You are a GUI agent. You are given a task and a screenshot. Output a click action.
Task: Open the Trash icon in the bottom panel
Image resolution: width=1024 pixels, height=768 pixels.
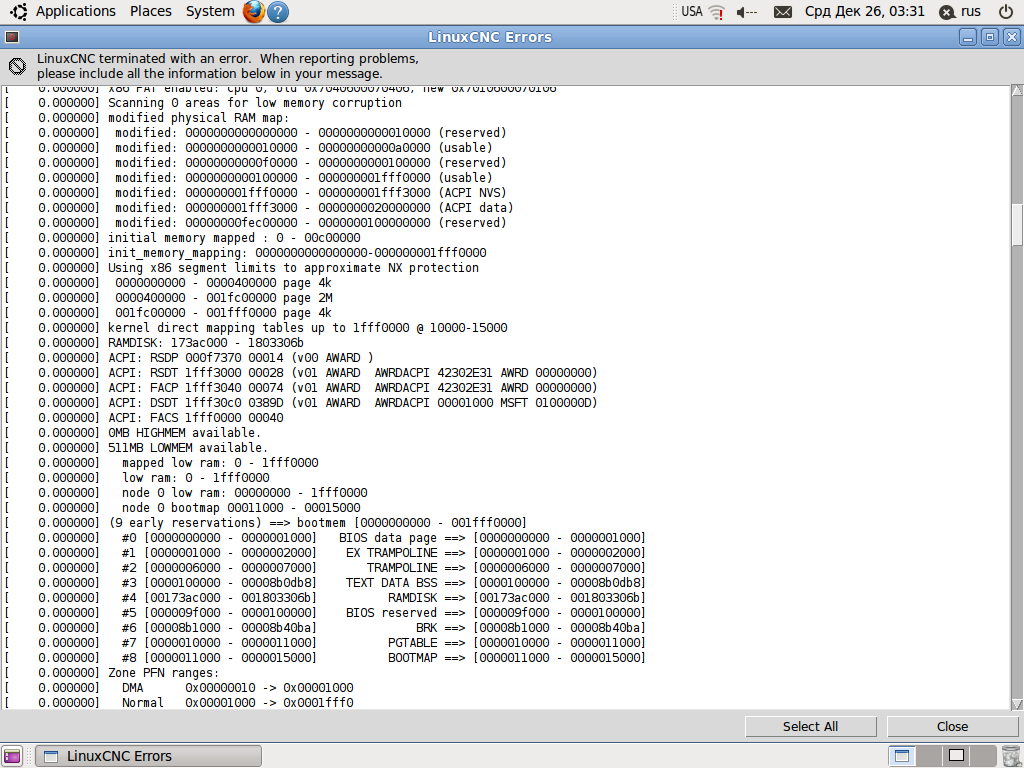pos(1010,756)
